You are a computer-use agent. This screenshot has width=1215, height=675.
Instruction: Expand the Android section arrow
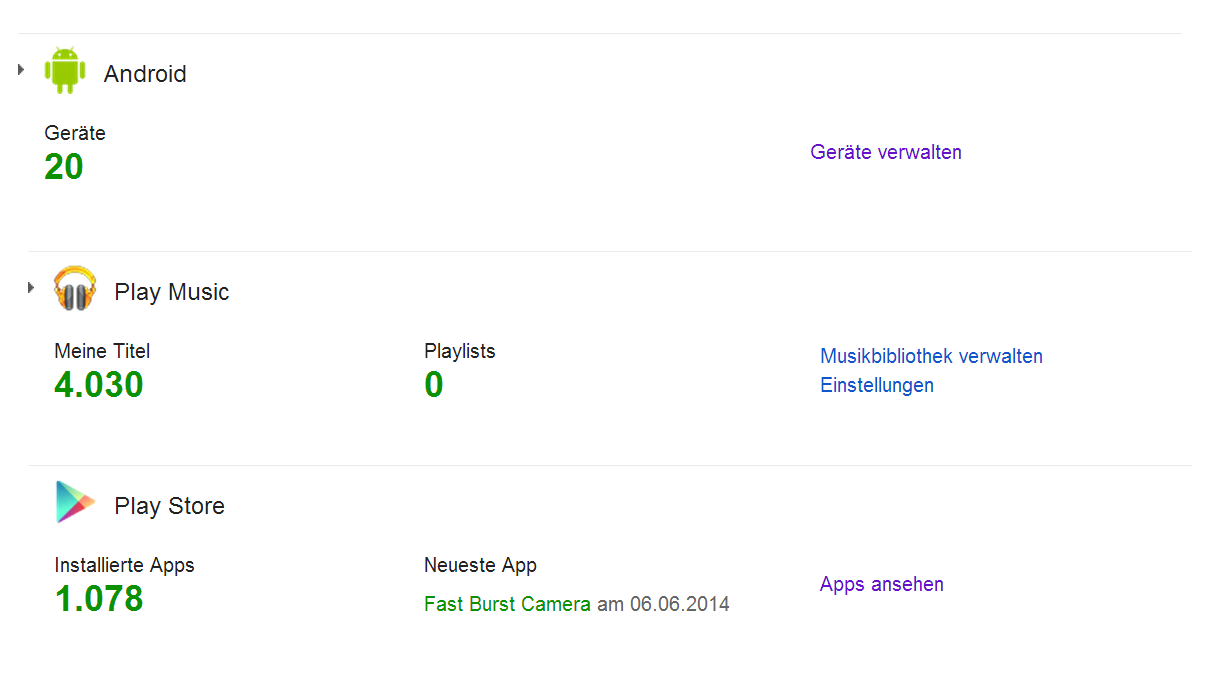point(21,69)
